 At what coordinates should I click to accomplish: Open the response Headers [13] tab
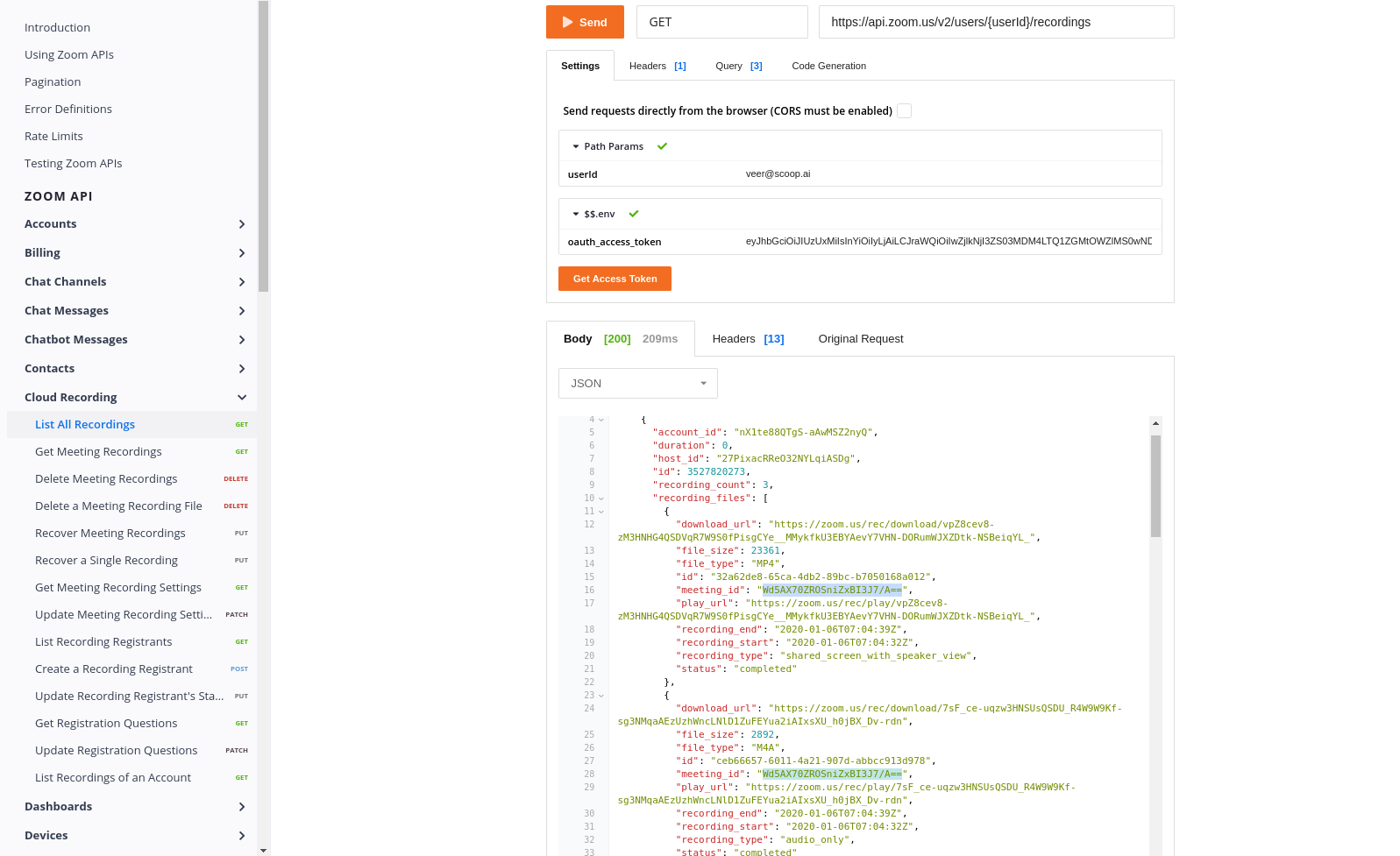(748, 339)
